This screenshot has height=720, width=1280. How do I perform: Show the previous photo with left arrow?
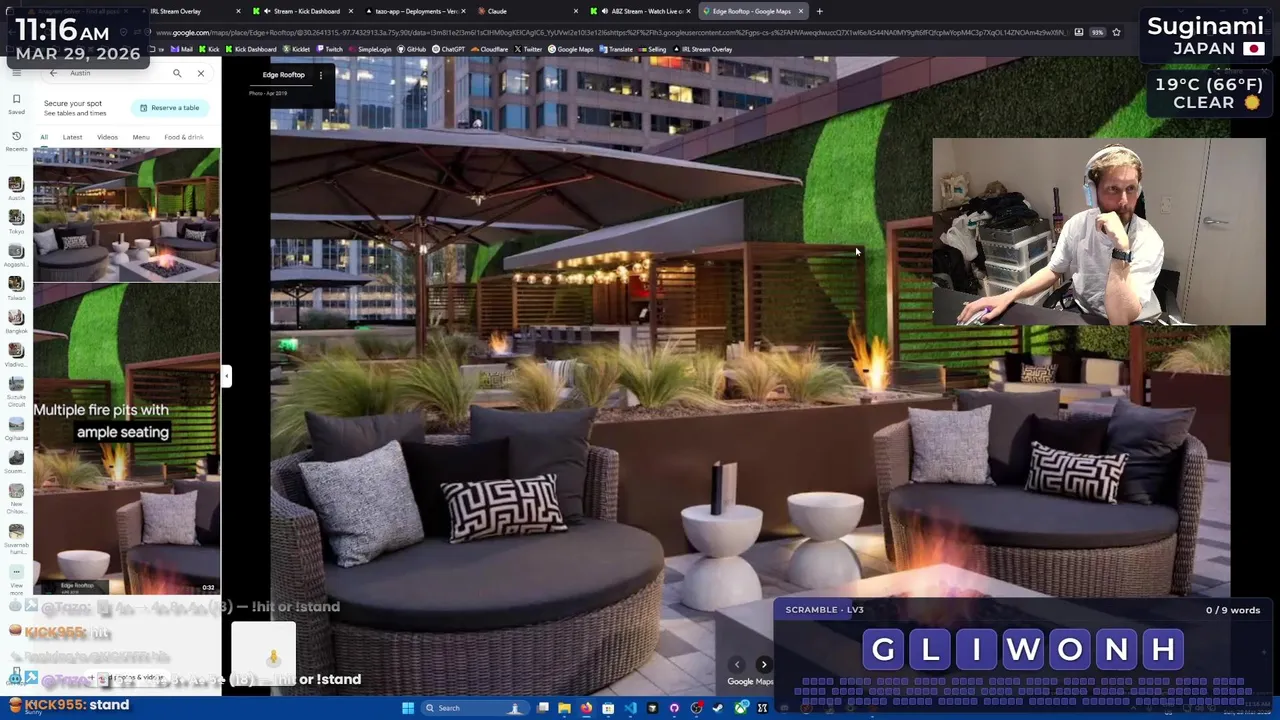(737, 664)
